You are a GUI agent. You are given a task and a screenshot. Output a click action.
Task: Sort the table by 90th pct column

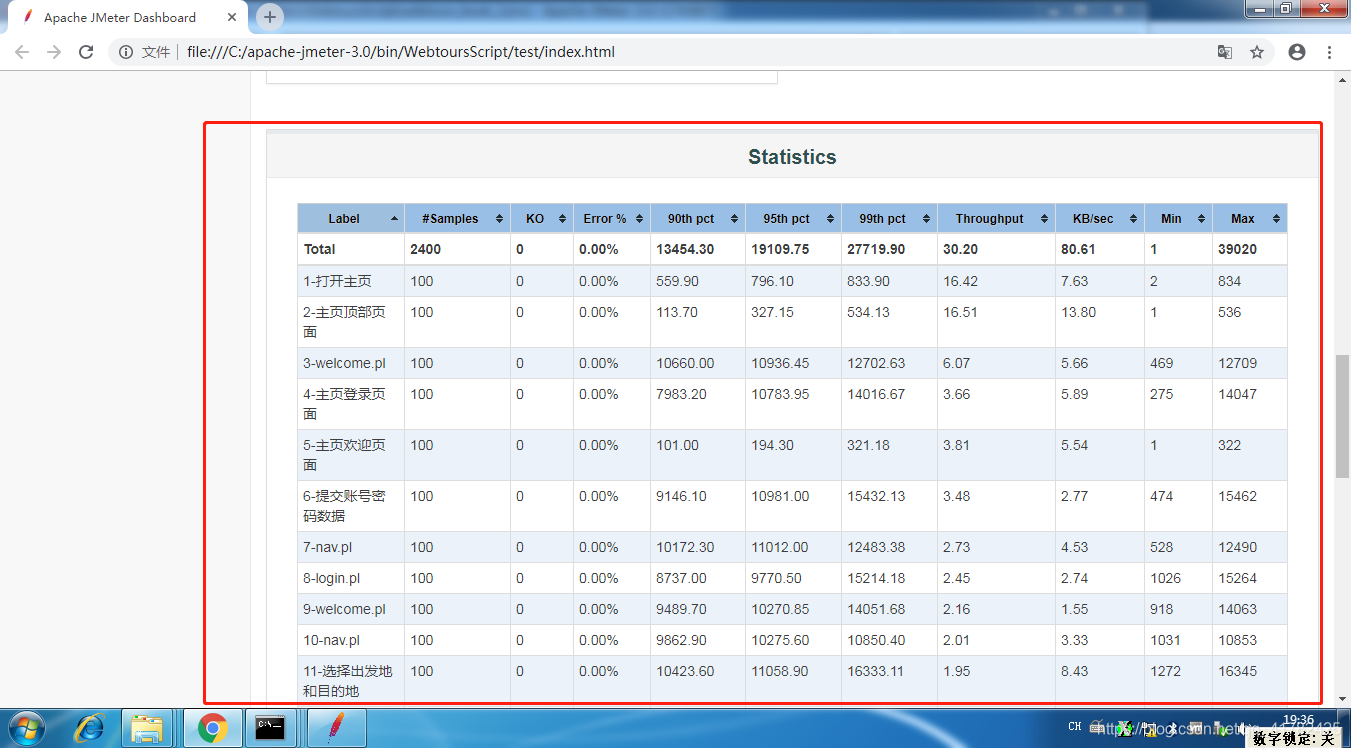(x=698, y=218)
